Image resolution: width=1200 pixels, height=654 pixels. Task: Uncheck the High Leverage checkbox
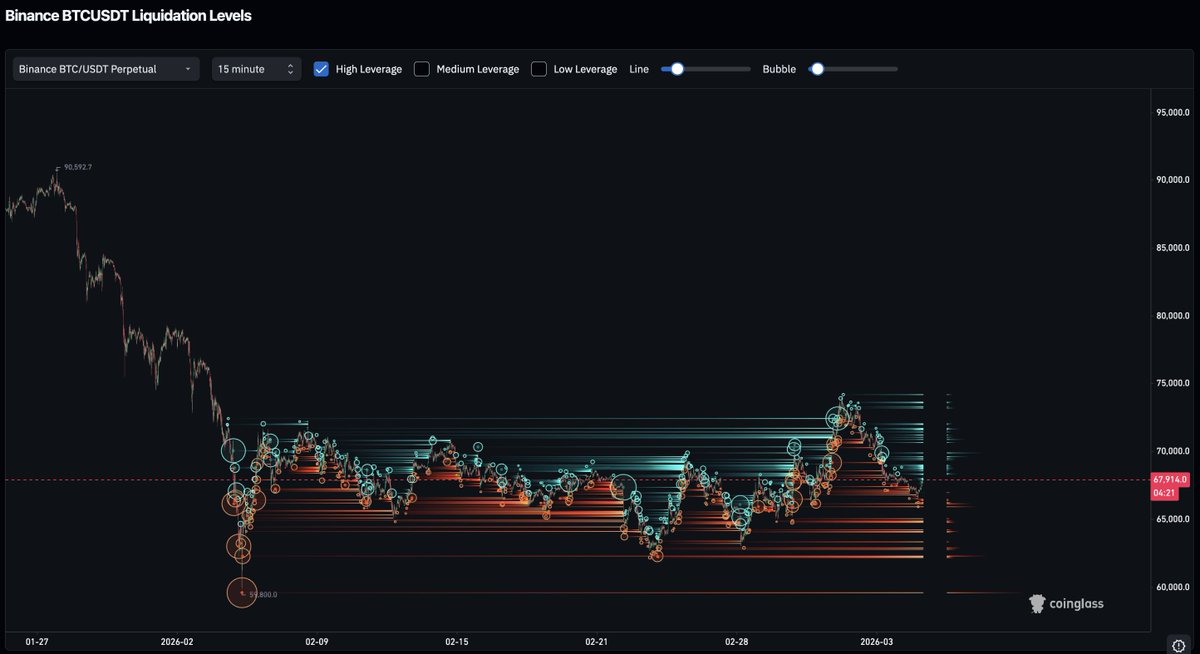pyautogui.click(x=321, y=69)
